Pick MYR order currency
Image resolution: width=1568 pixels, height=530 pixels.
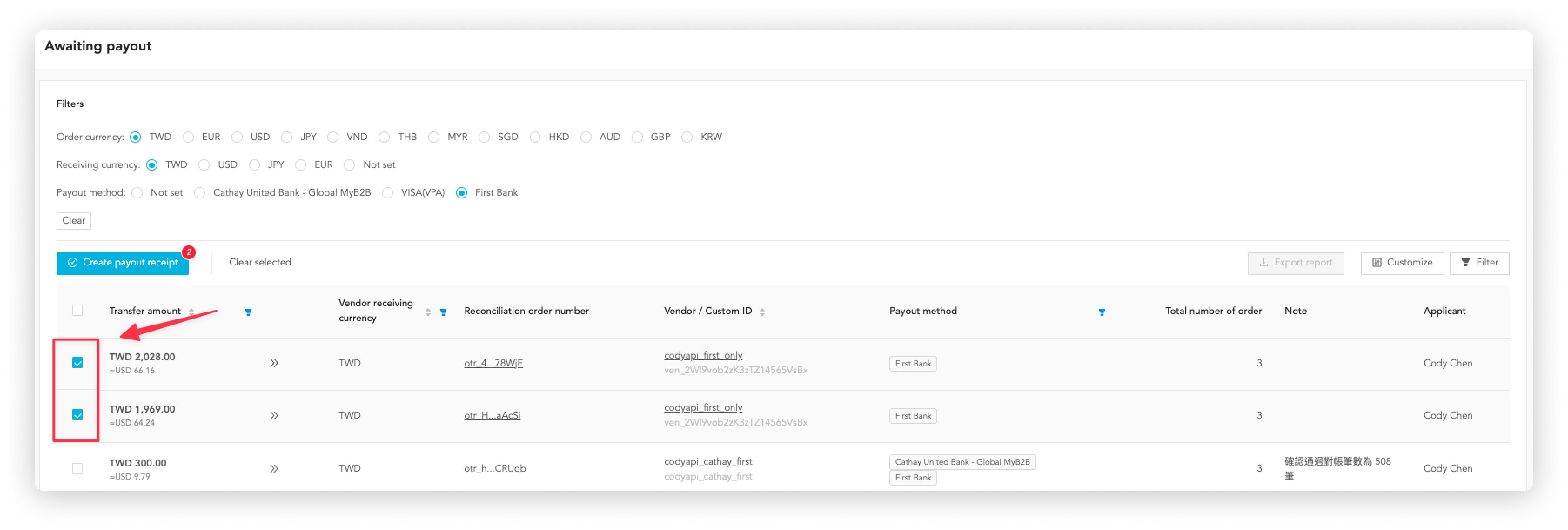(x=434, y=138)
